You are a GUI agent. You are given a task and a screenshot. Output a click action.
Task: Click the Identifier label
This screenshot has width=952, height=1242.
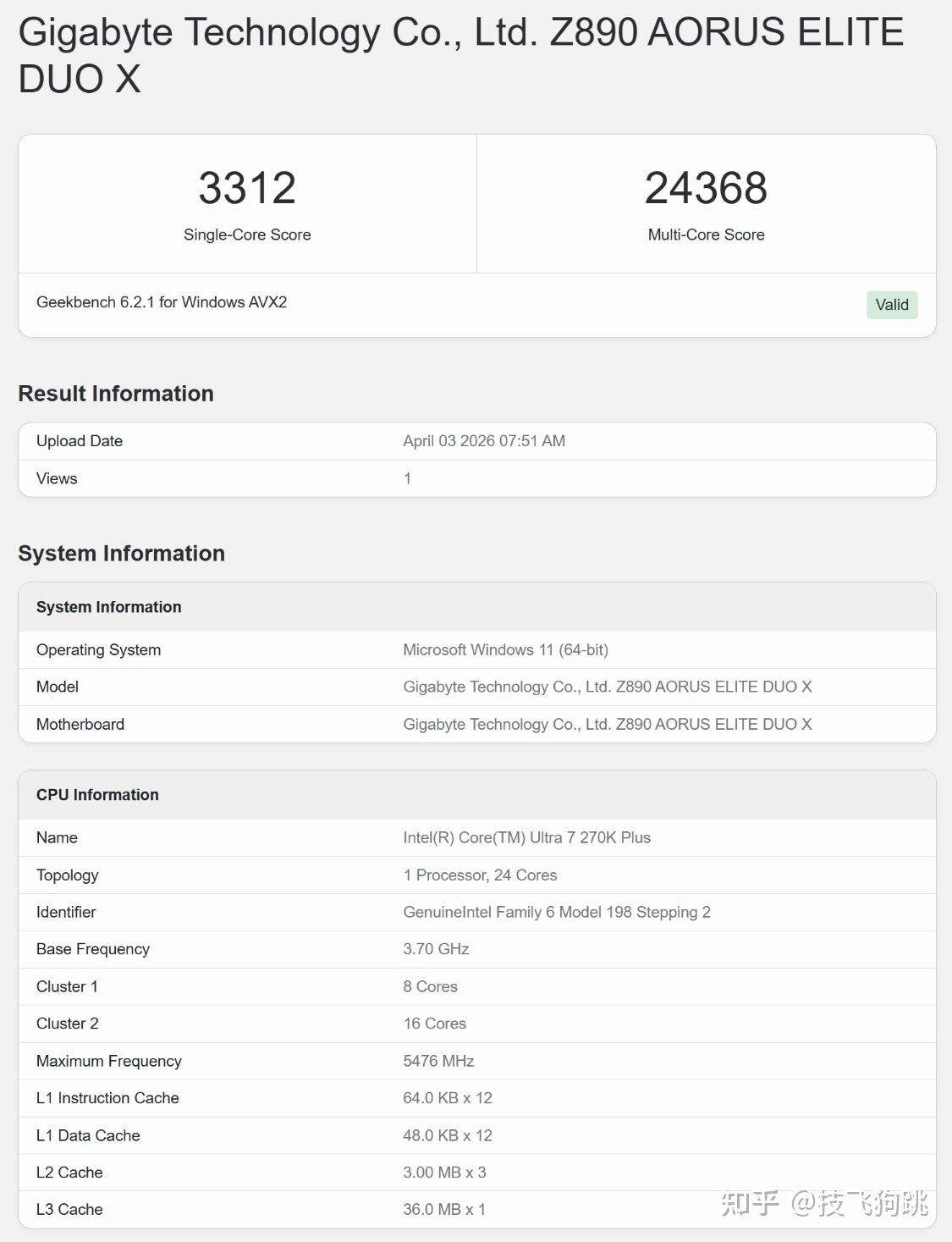pos(66,912)
